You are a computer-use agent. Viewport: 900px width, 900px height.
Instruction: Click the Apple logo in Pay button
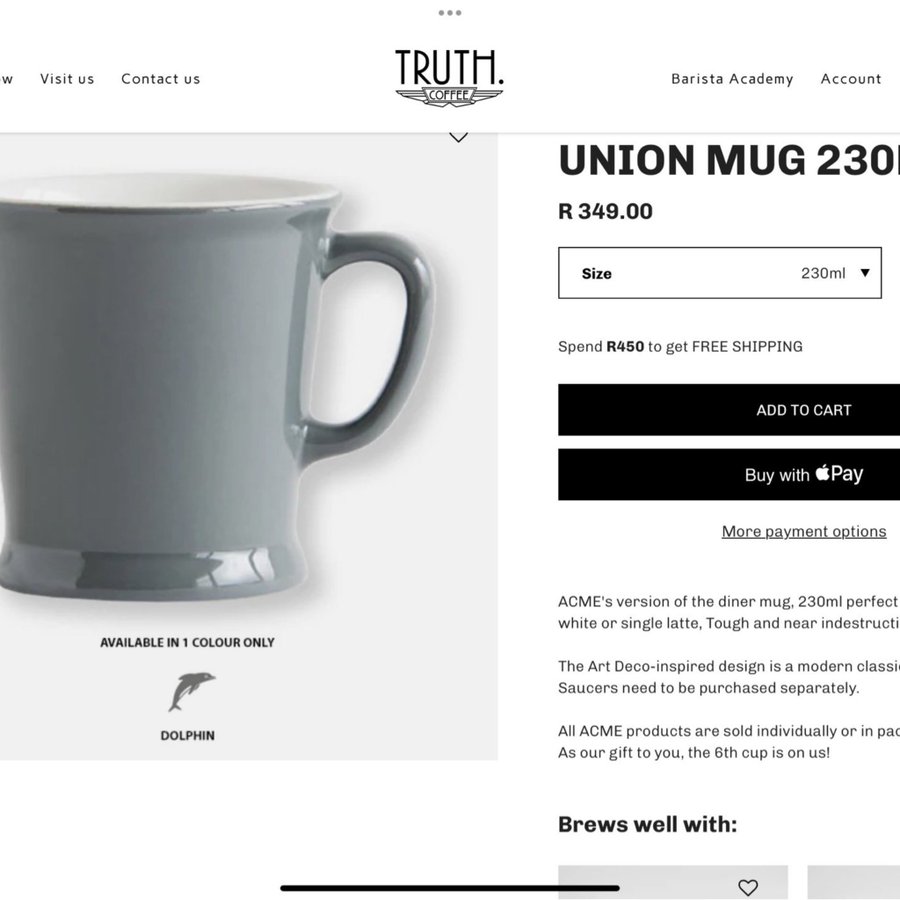822,472
